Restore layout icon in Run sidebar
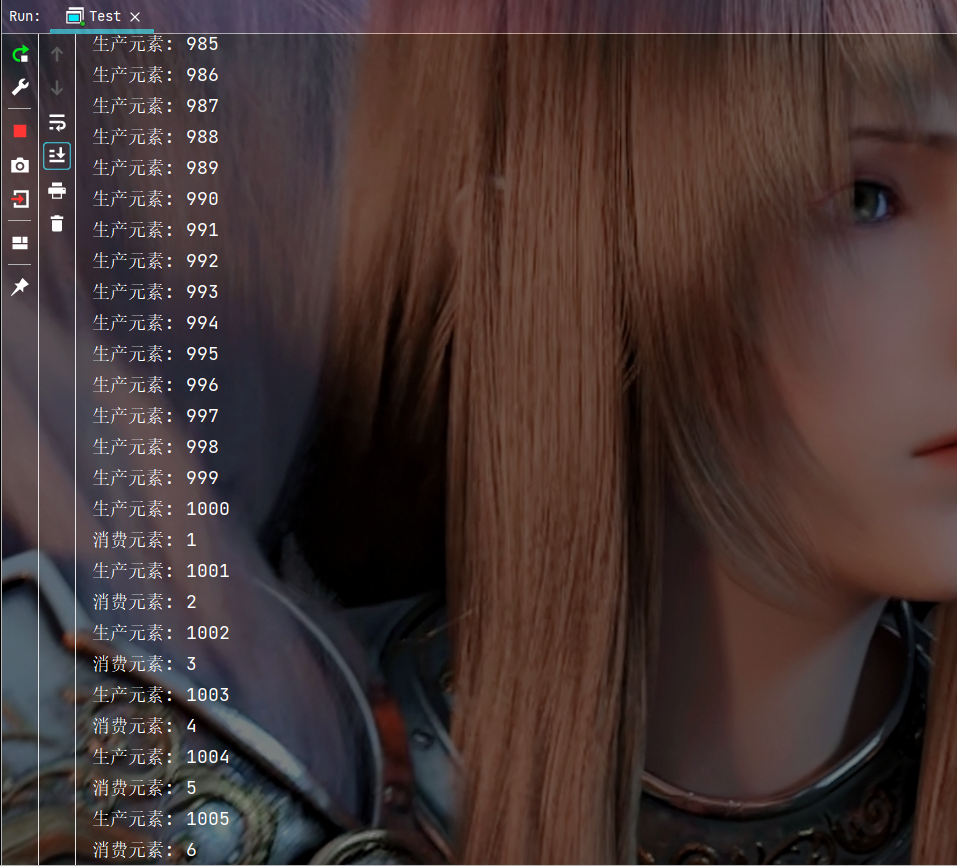The height and width of the screenshot is (866, 957). 20,243
